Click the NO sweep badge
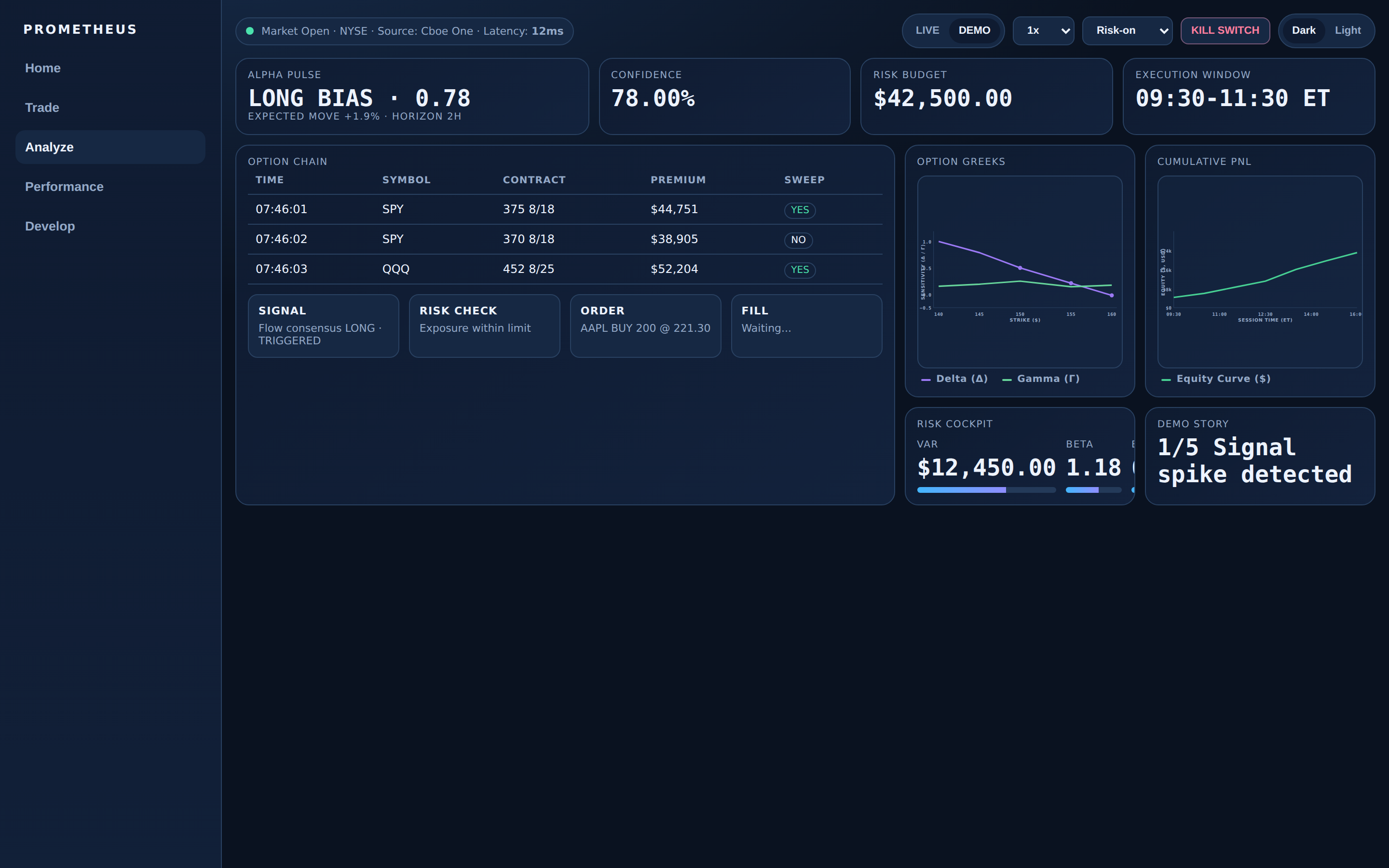This screenshot has width=1389, height=868. coord(798,240)
